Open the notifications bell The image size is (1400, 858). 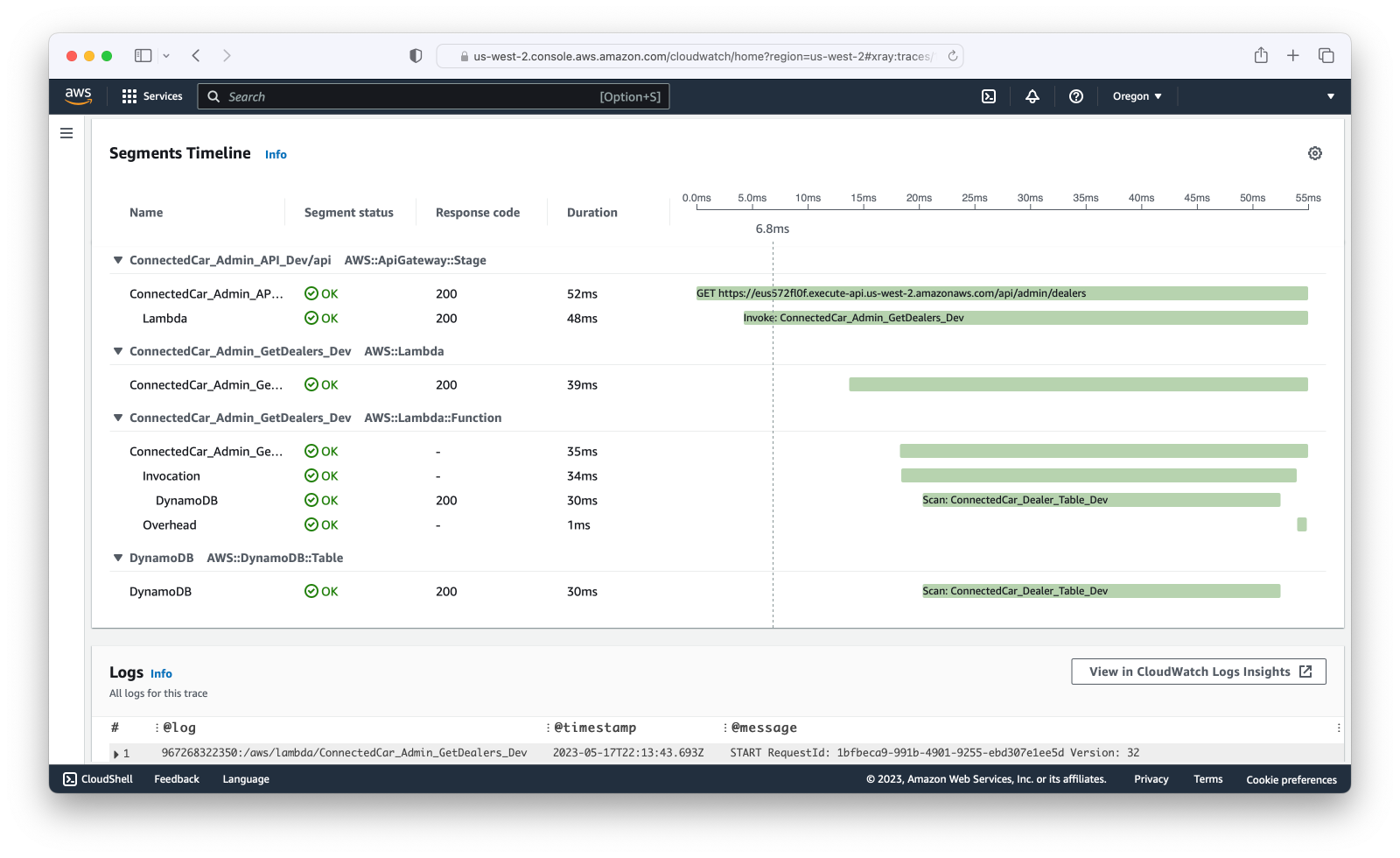(1032, 96)
